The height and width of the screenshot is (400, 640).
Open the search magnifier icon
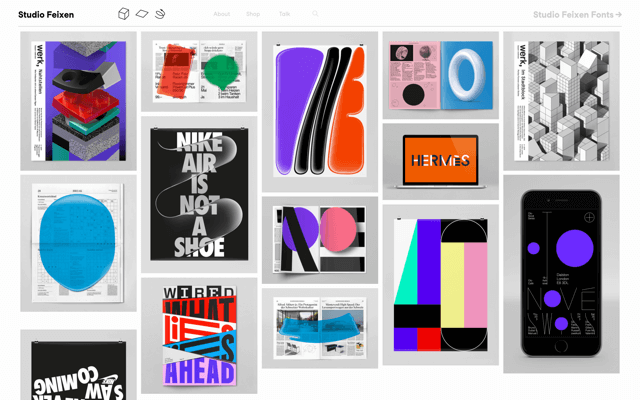point(315,14)
